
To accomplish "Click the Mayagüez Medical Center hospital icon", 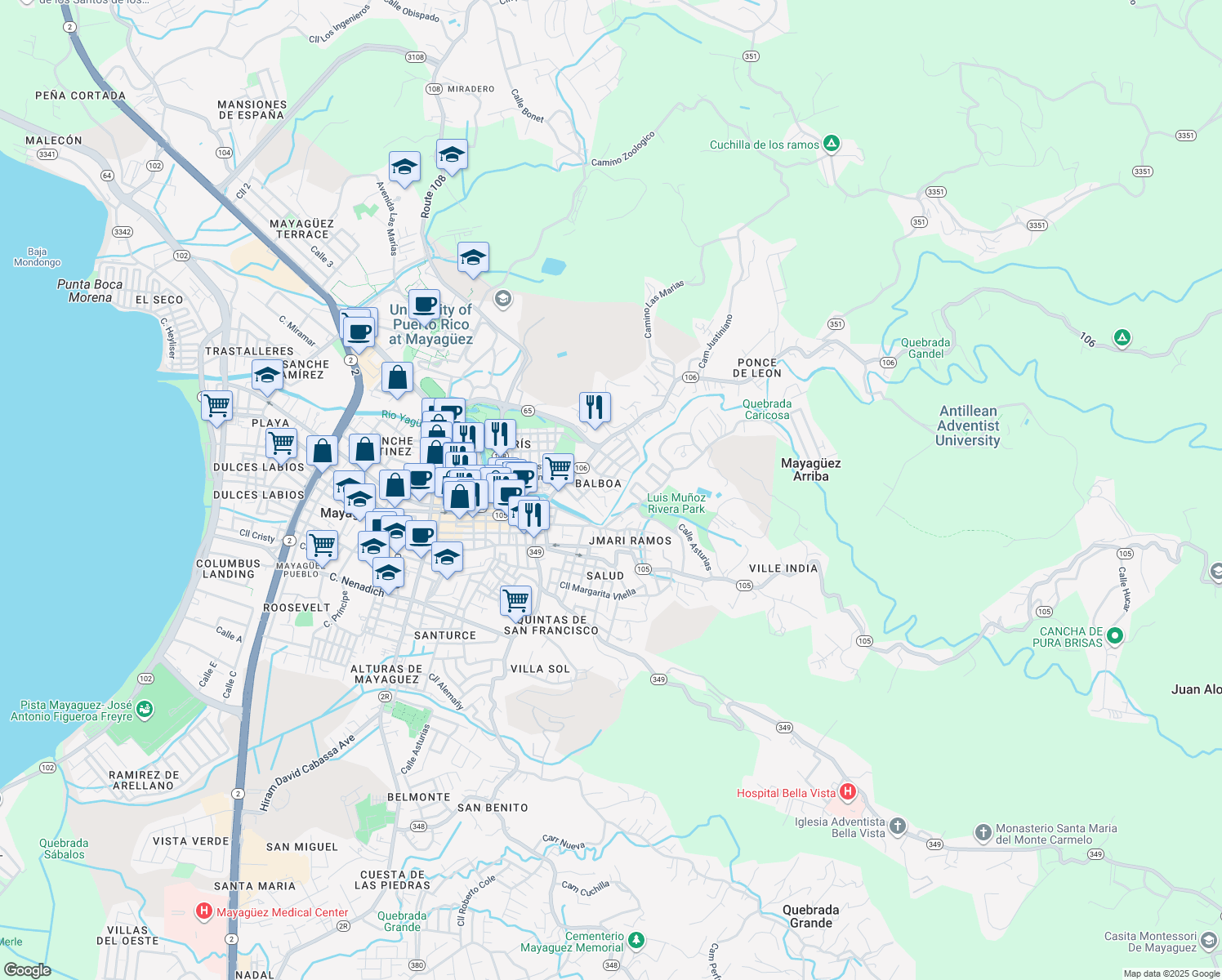I will [x=203, y=911].
